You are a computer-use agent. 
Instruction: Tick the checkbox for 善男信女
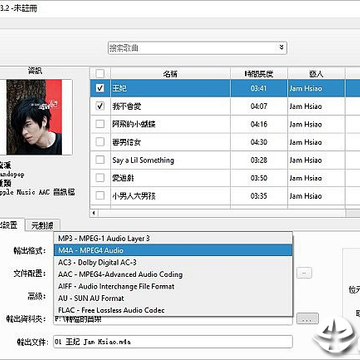coord(100,142)
